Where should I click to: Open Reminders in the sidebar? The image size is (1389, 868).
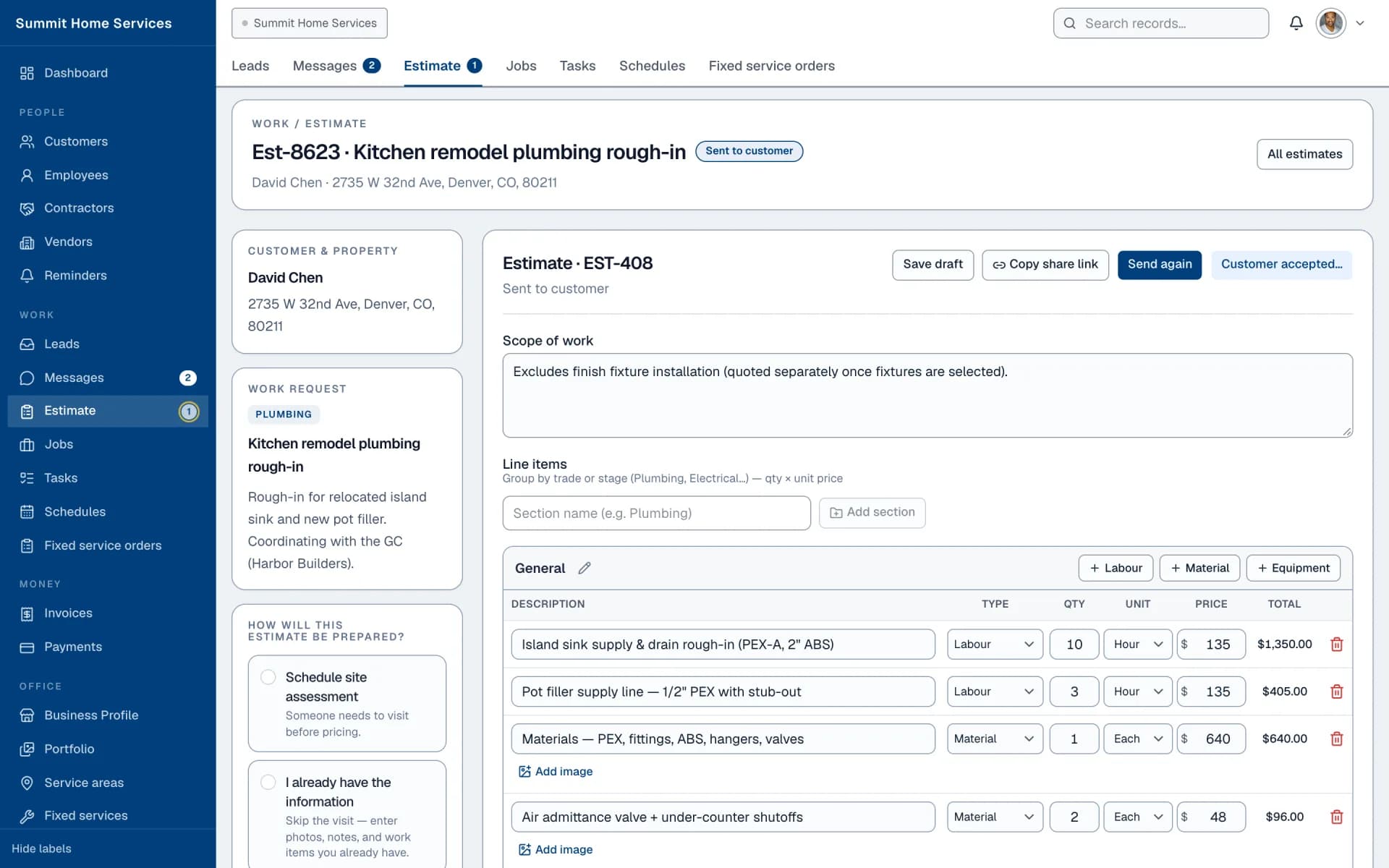tap(108, 276)
